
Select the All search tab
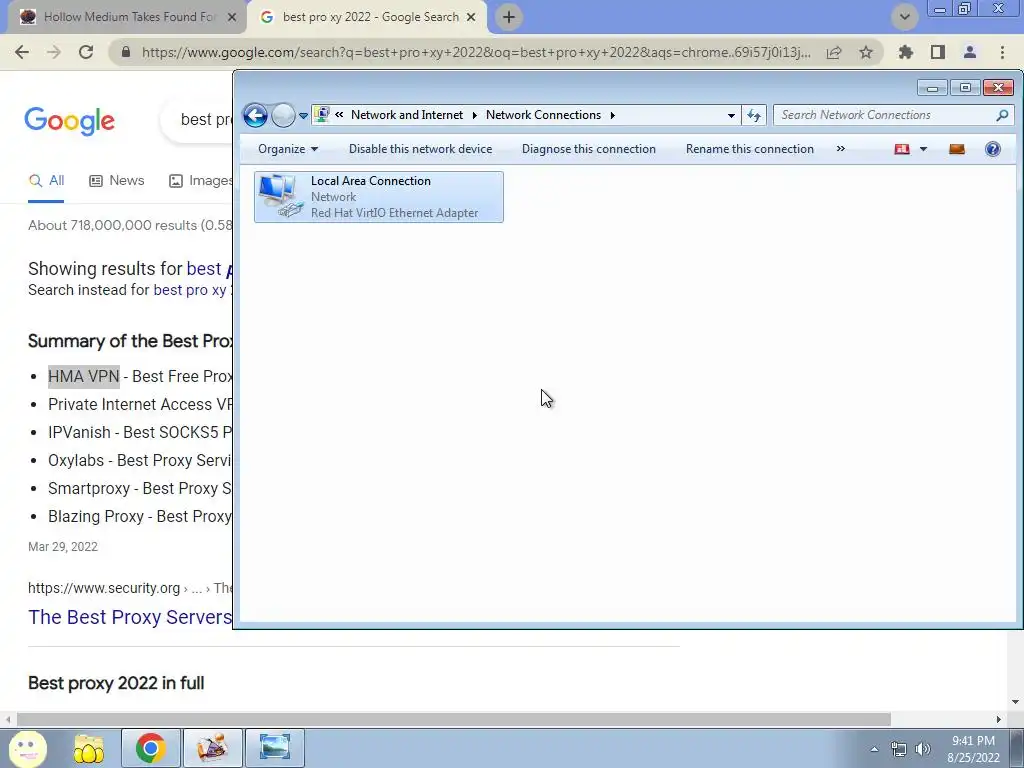[x=46, y=181]
